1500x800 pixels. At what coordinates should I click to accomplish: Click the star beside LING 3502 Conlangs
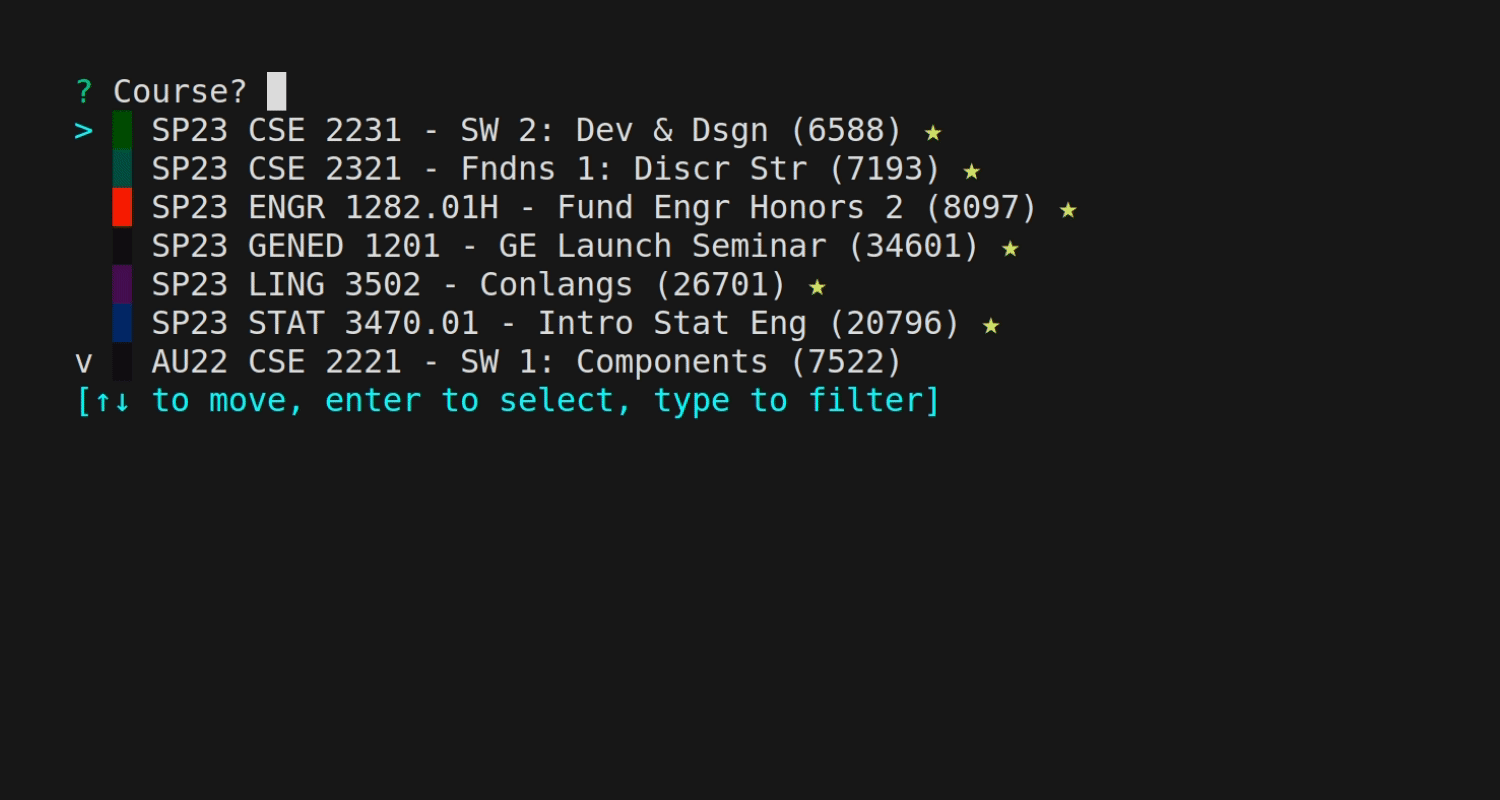click(x=817, y=285)
